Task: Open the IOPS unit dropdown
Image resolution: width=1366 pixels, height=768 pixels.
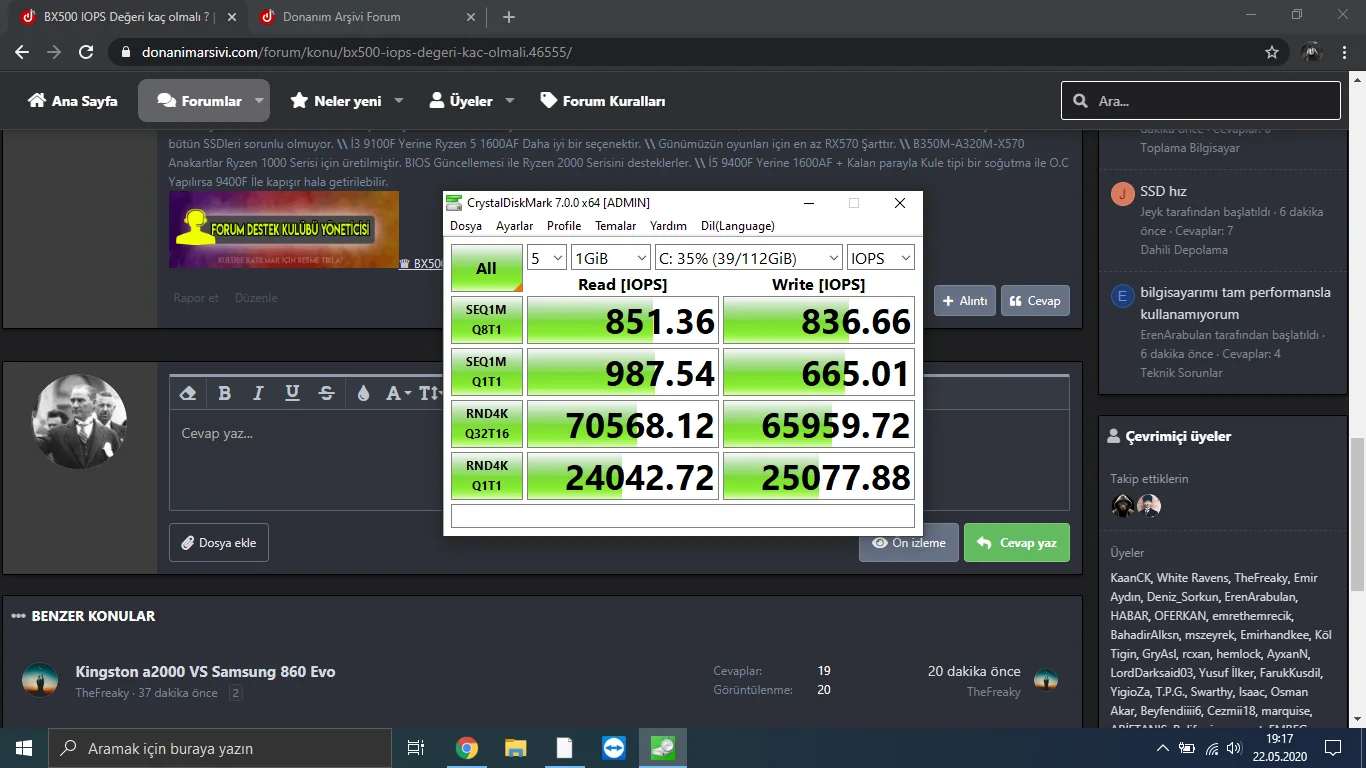Action: click(x=880, y=258)
